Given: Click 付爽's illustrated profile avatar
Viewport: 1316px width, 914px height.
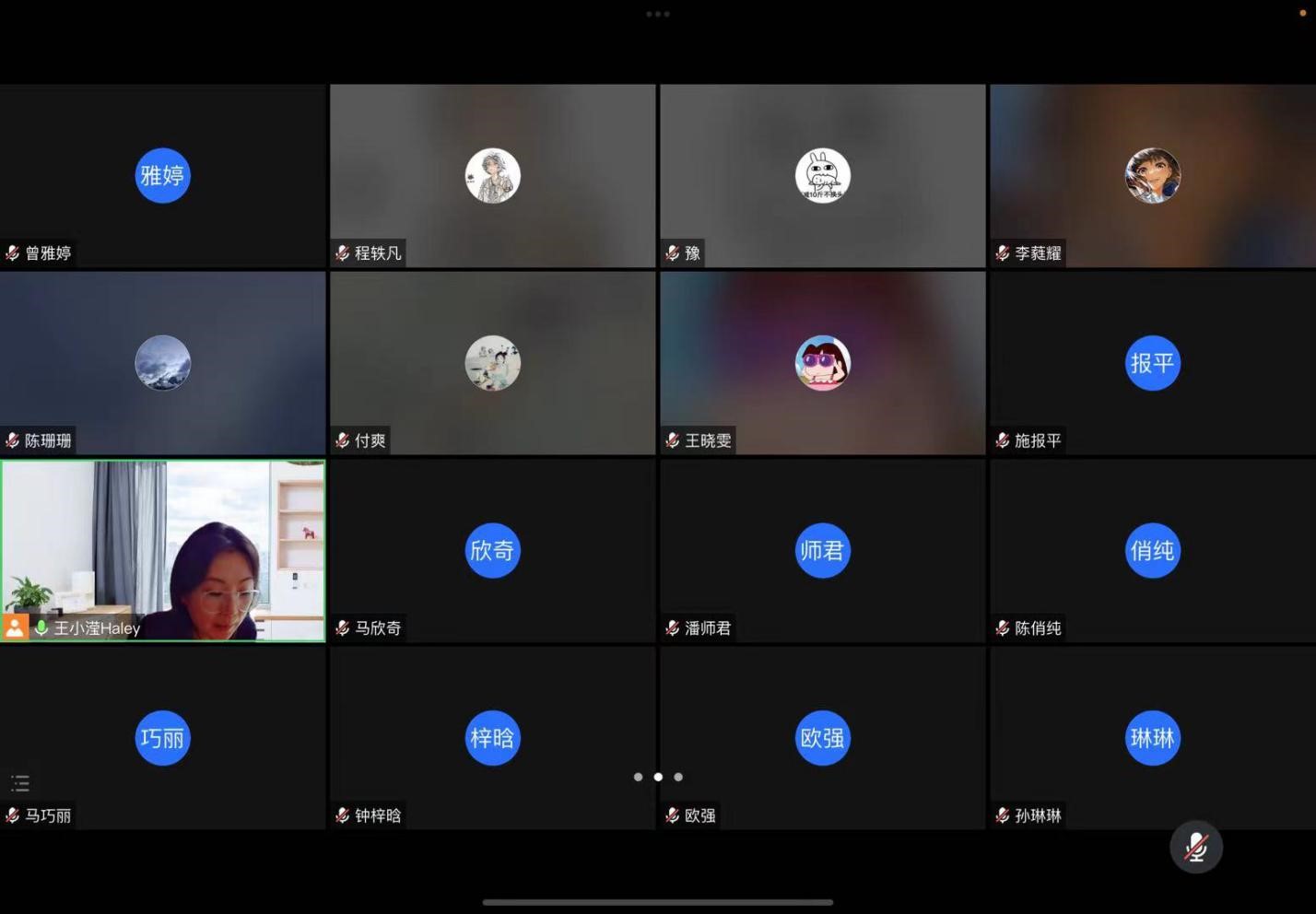Looking at the screenshot, I should tap(492, 363).
